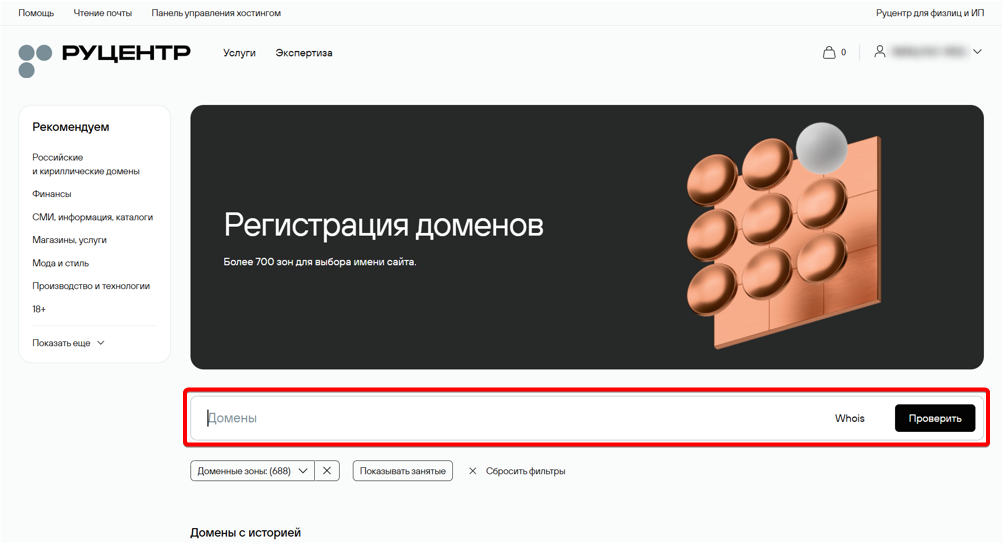Click the X icon beside Сбросить фильтры
This screenshot has height=543, width=1002.
tap(473, 471)
